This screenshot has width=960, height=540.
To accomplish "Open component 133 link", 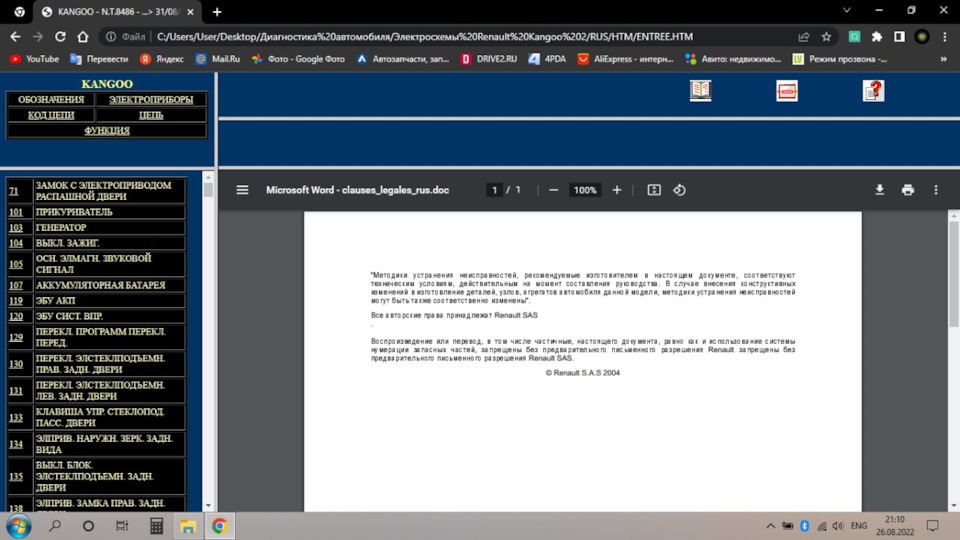I will [15, 418].
